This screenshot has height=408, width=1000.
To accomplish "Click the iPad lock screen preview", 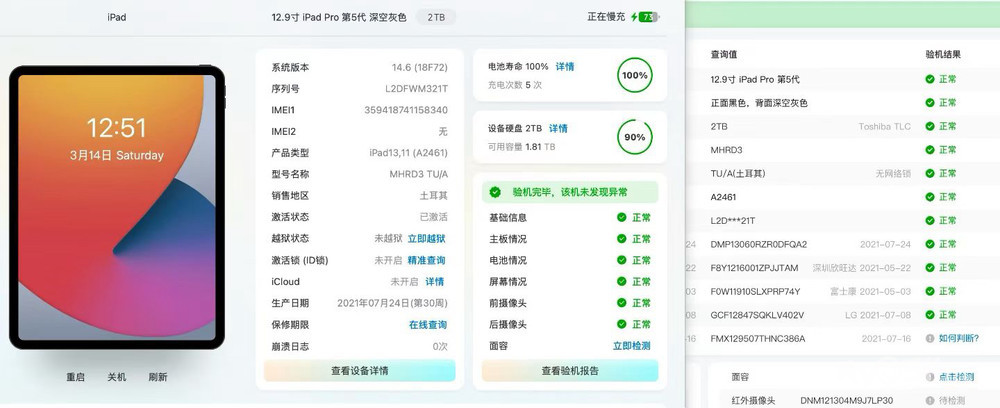I will (x=117, y=206).
